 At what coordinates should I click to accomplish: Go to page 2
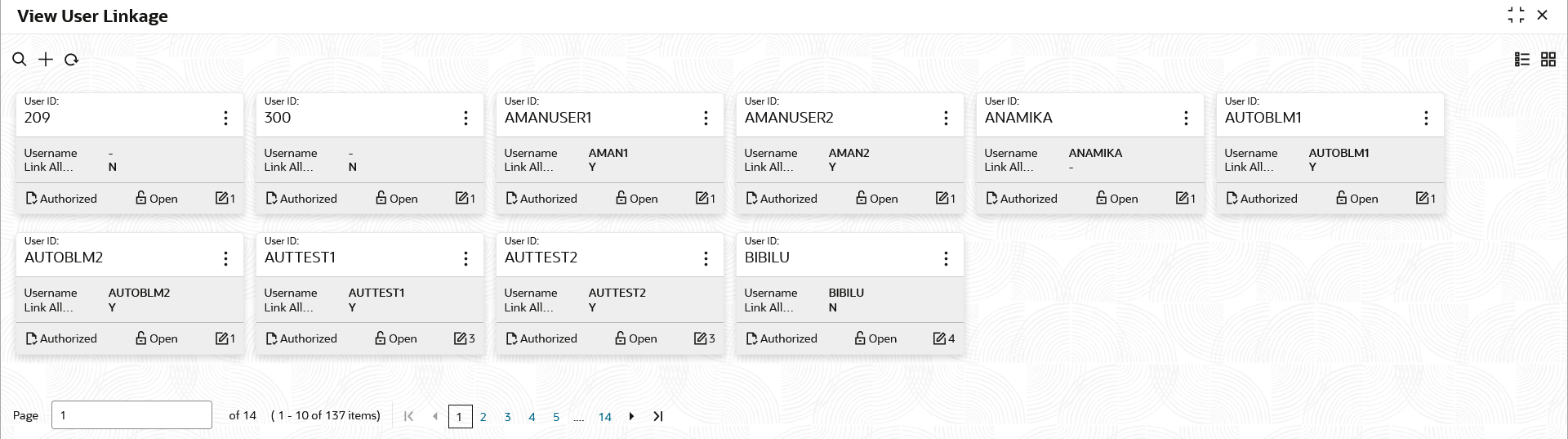point(483,417)
